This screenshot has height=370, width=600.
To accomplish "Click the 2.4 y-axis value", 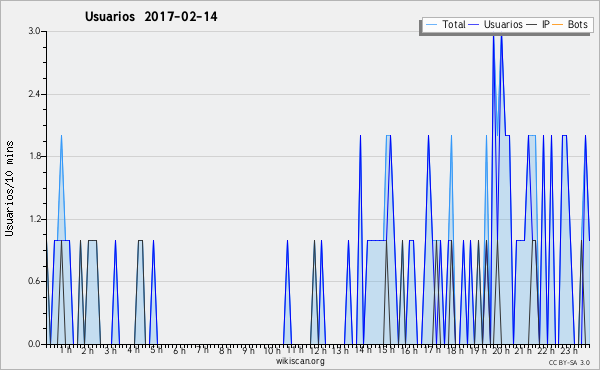I will pos(35,94).
